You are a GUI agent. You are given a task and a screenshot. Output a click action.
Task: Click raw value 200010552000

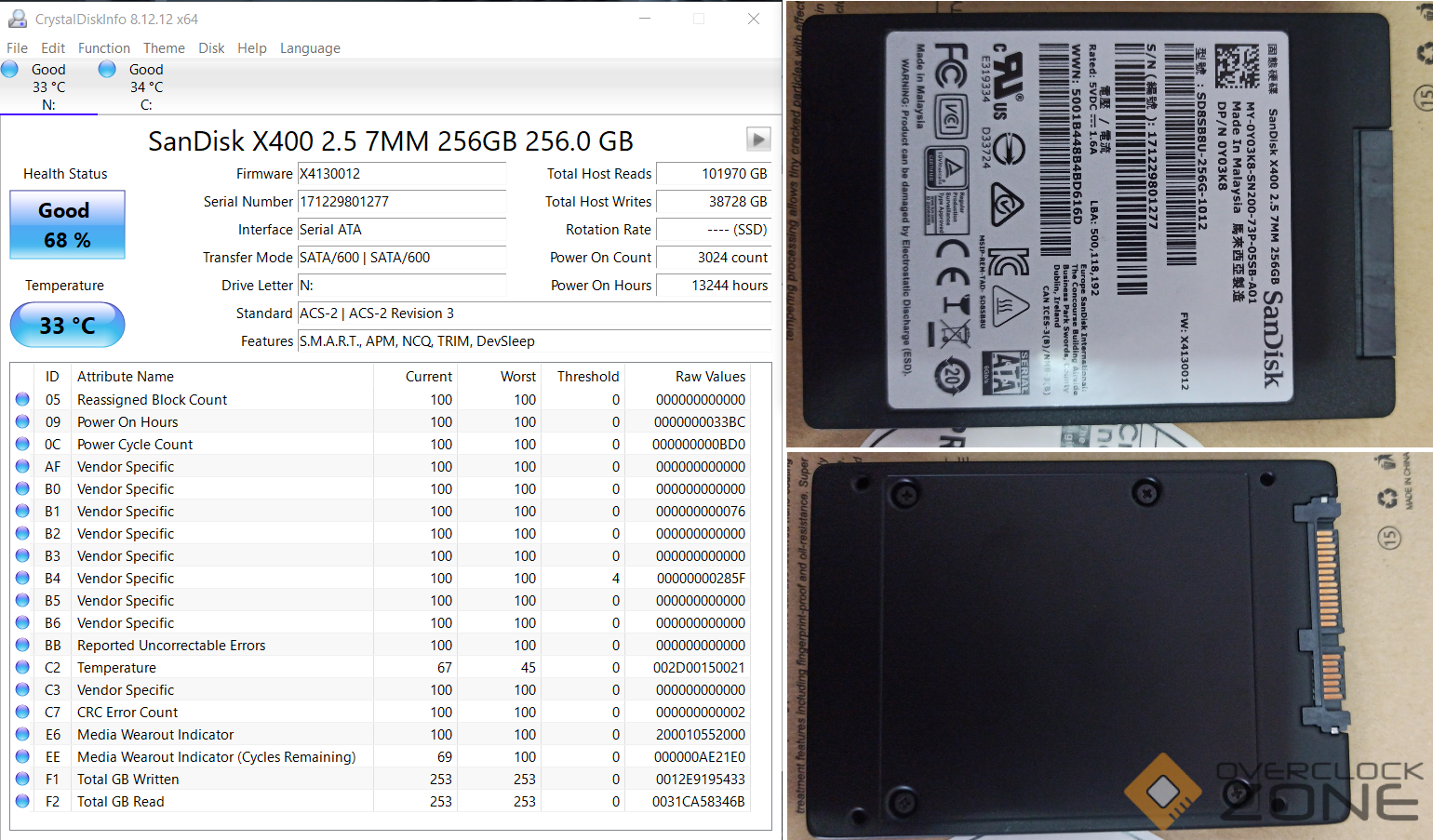click(700, 735)
